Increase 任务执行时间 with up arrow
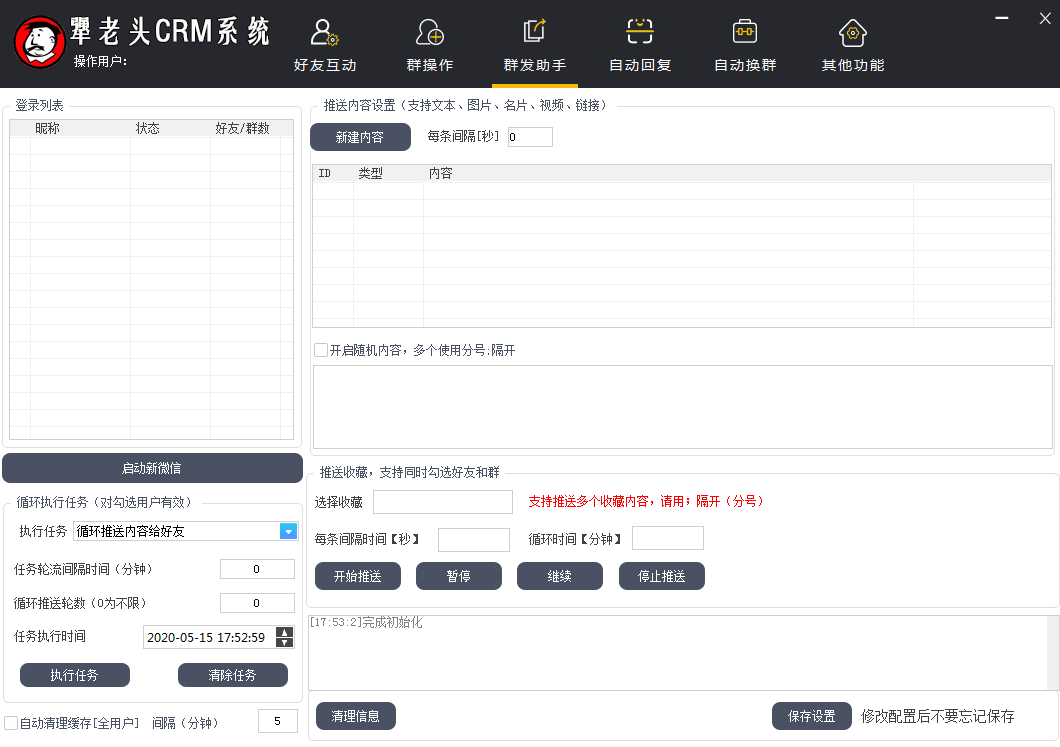 pyautogui.click(x=284, y=631)
